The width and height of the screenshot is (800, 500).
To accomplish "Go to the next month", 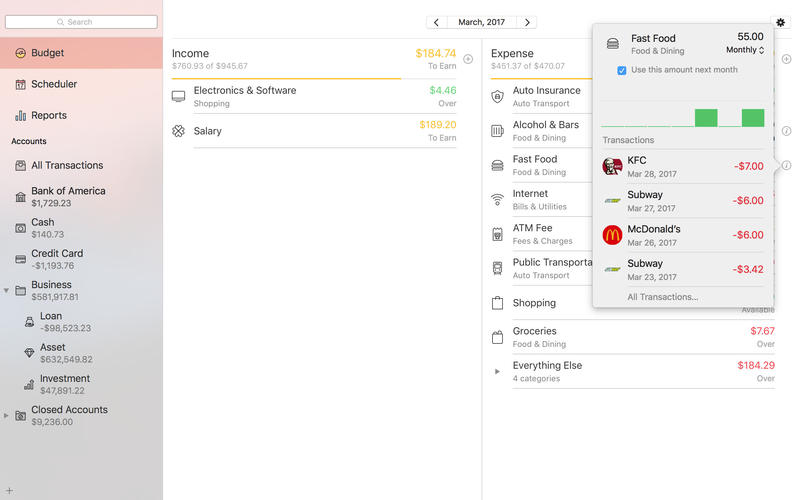I will coord(527,22).
